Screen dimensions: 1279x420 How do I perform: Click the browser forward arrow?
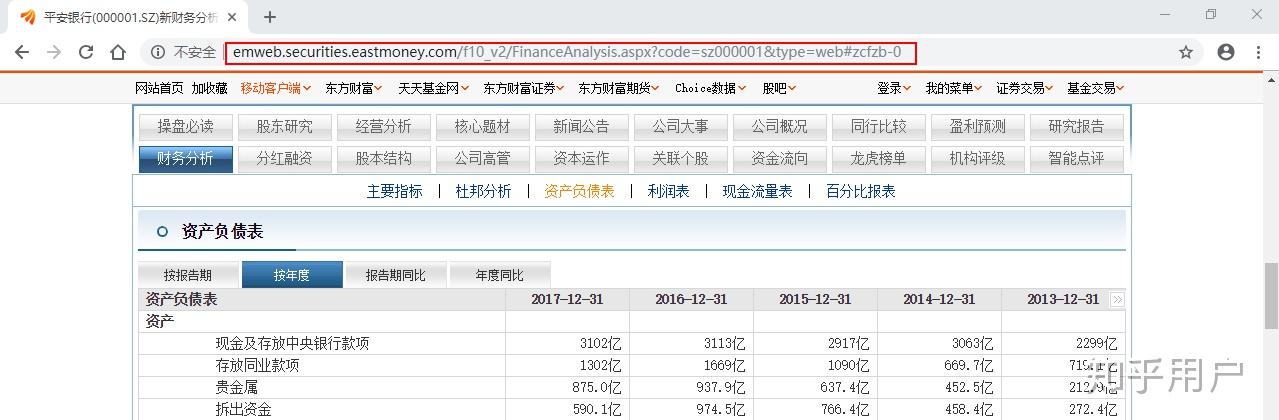[x=54, y=52]
